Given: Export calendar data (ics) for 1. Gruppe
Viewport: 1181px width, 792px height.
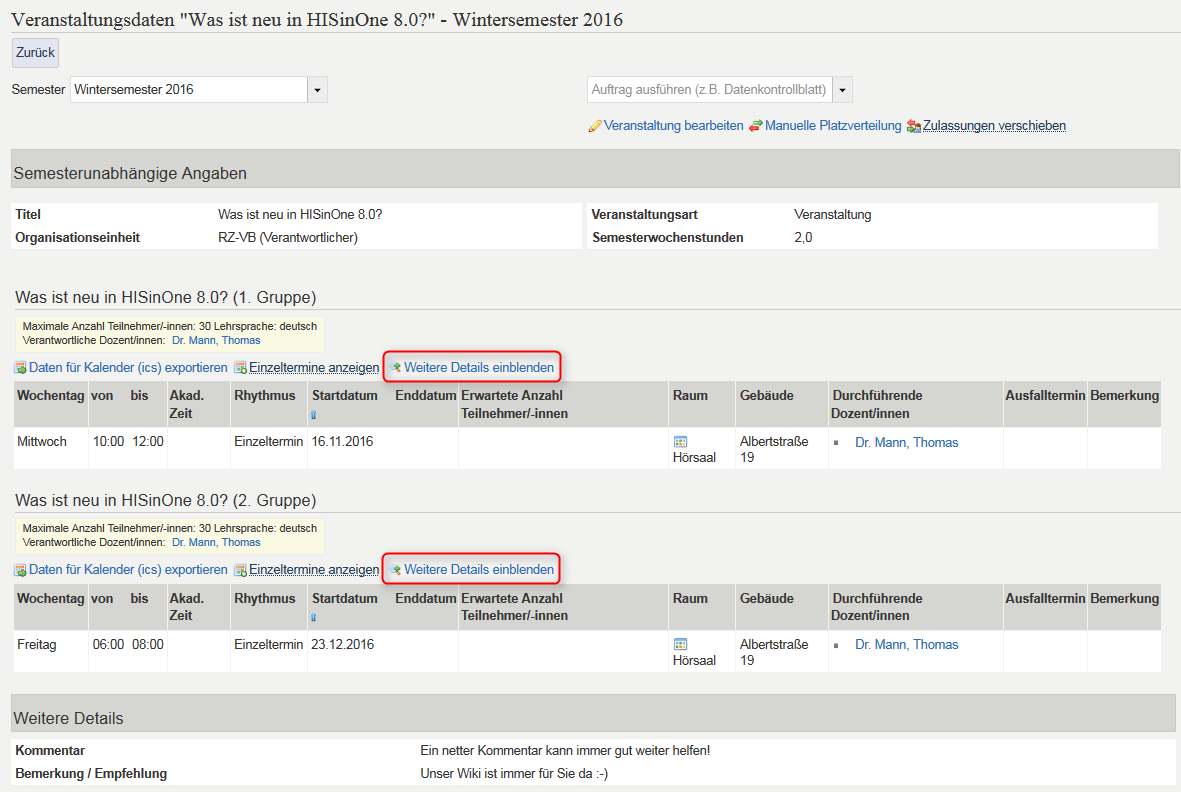Looking at the screenshot, I should [x=128, y=367].
